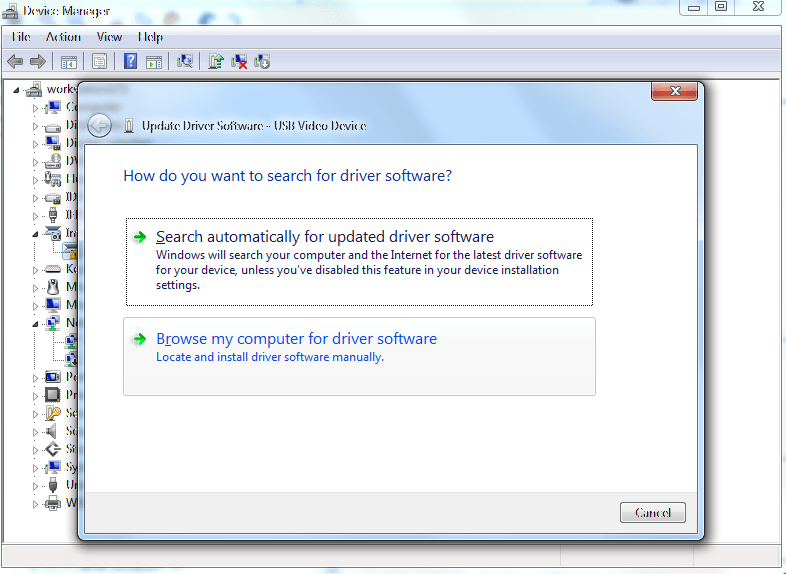Click the Disable device toolbar icon
The height and width of the screenshot is (574, 786).
262,61
